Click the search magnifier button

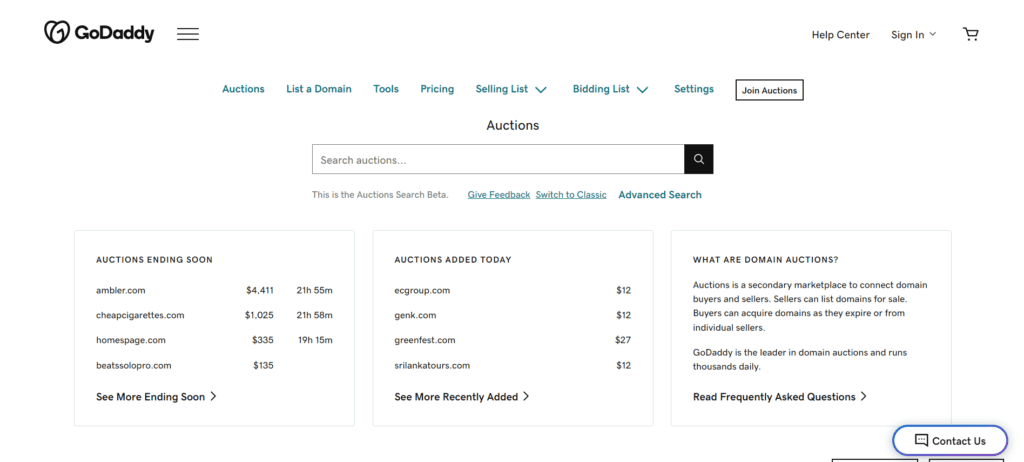(x=699, y=159)
